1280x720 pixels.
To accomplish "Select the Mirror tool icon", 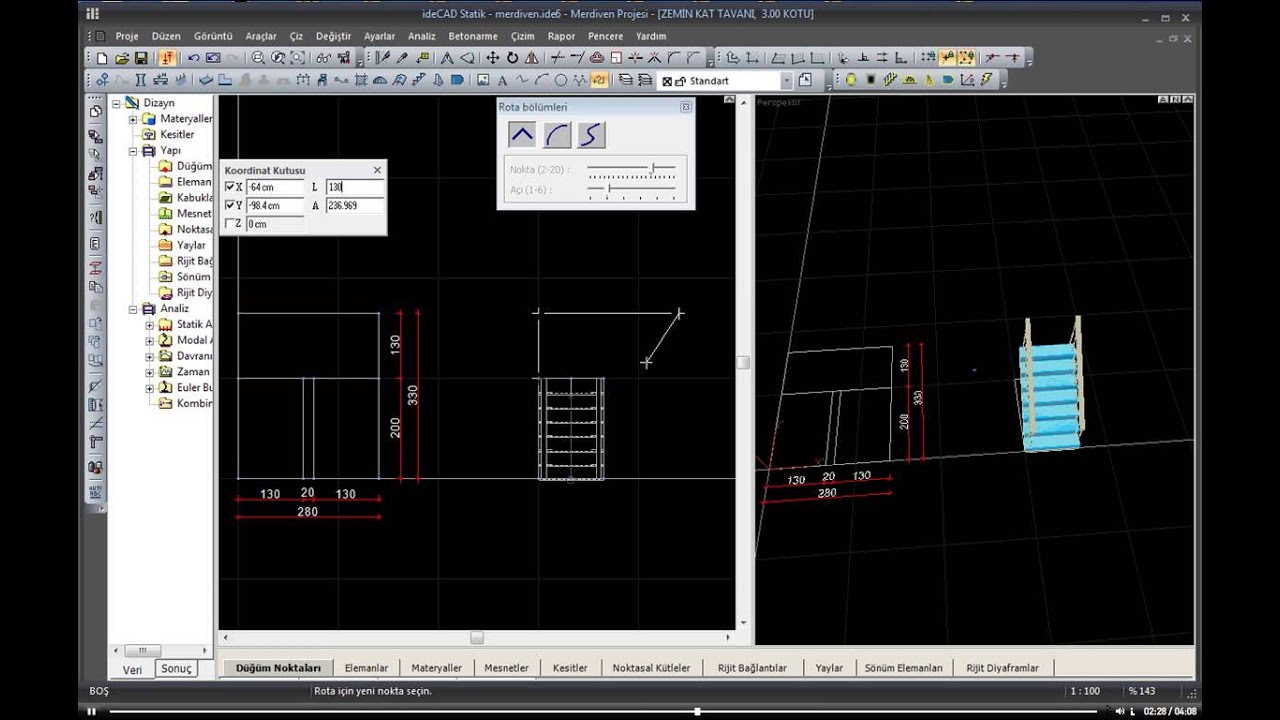I will tap(531, 58).
